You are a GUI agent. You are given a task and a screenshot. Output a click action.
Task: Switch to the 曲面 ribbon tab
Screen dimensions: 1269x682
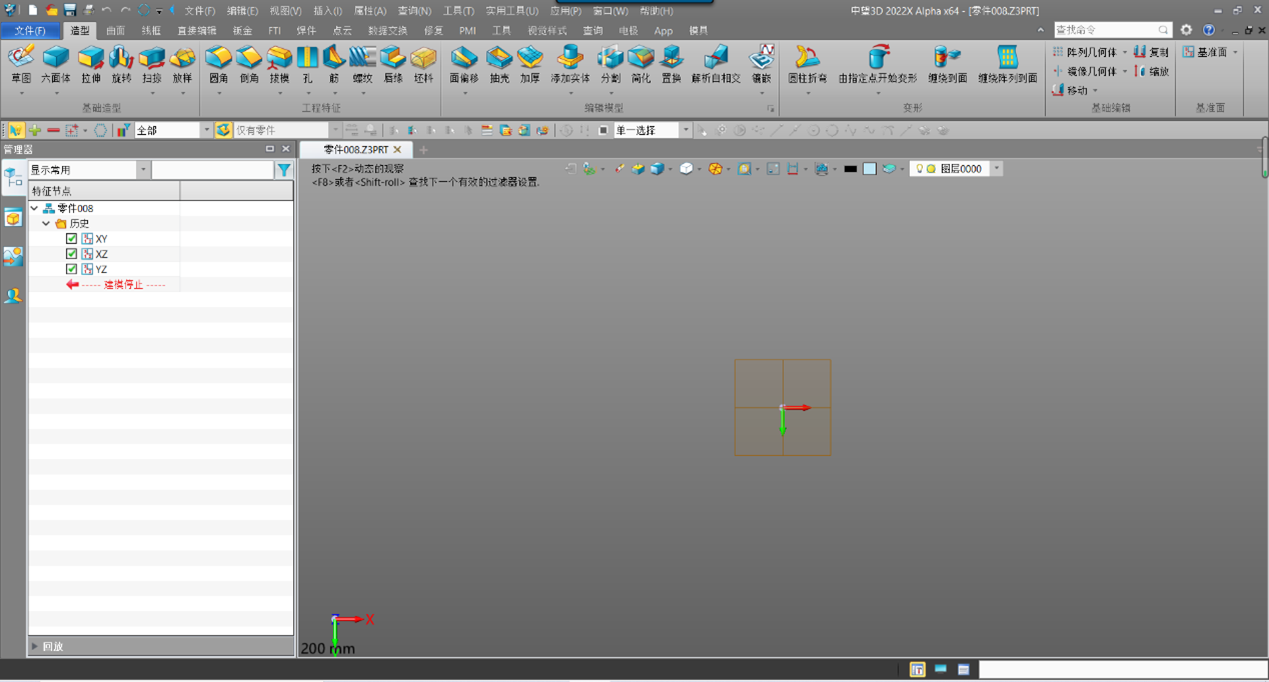pos(115,31)
